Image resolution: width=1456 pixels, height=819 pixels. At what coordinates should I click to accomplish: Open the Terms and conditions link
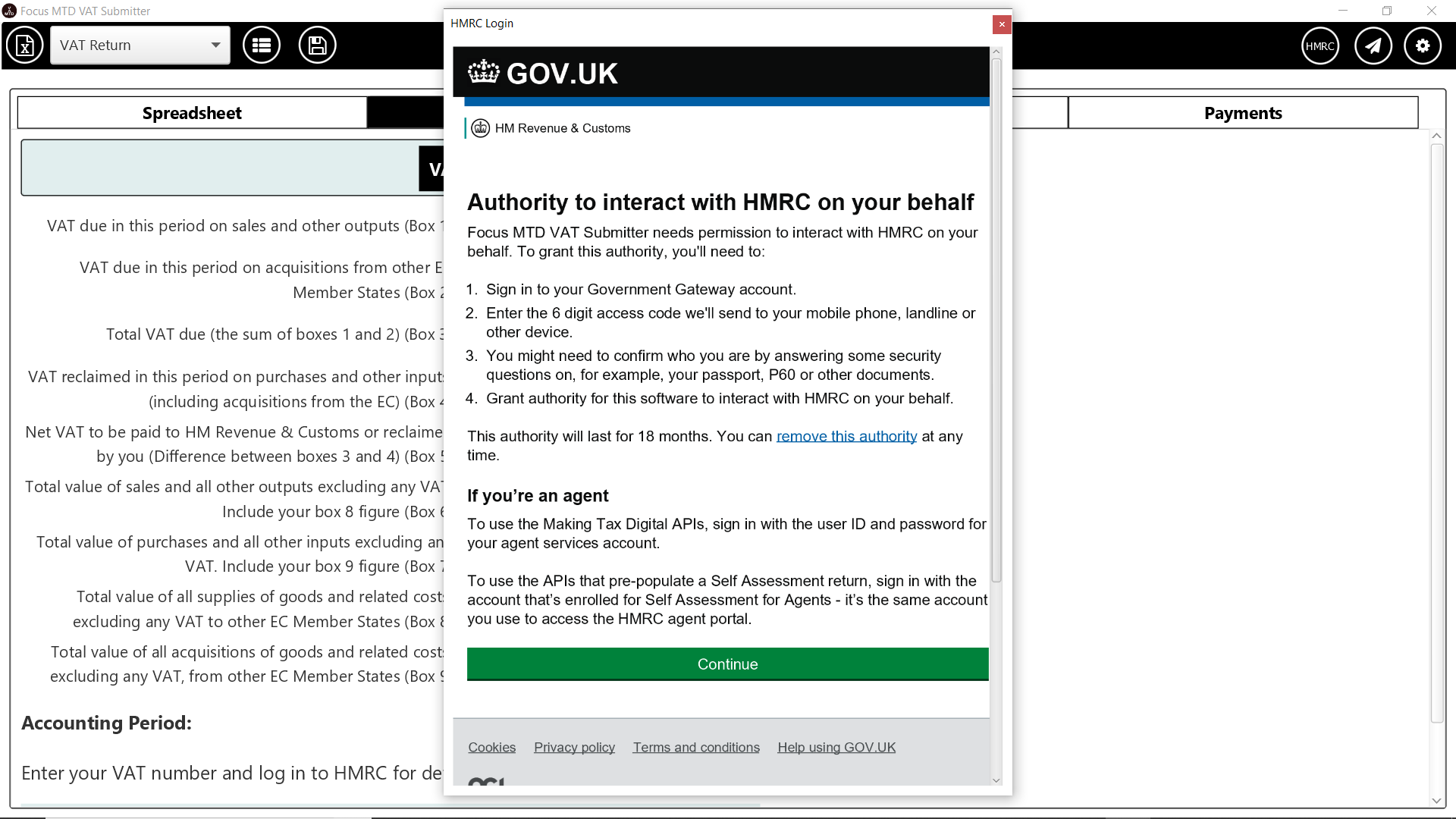[x=696, y=748]
